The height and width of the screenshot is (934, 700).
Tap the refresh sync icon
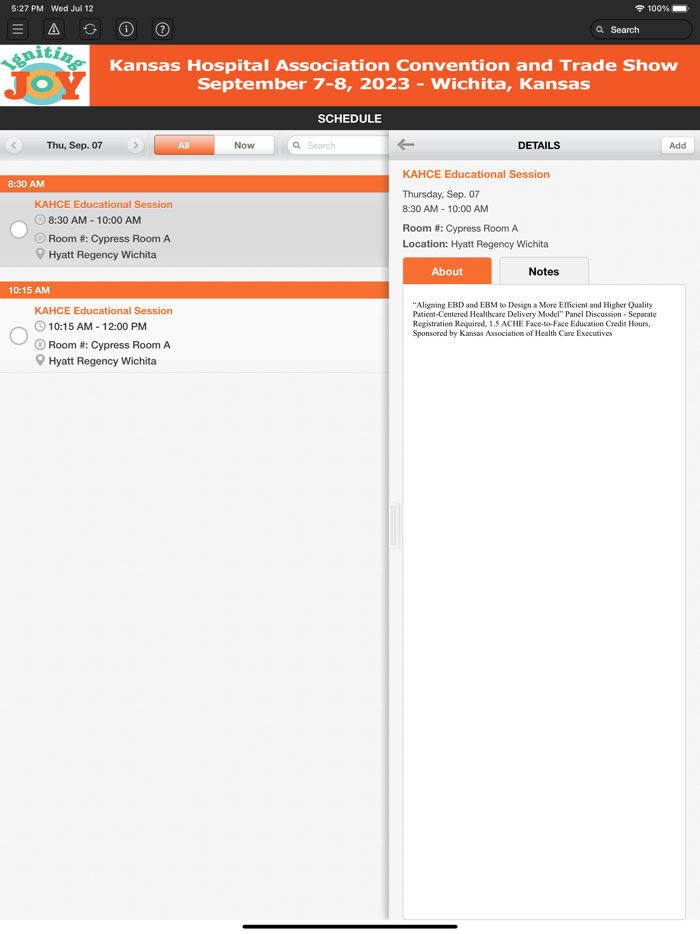point(90,29)
